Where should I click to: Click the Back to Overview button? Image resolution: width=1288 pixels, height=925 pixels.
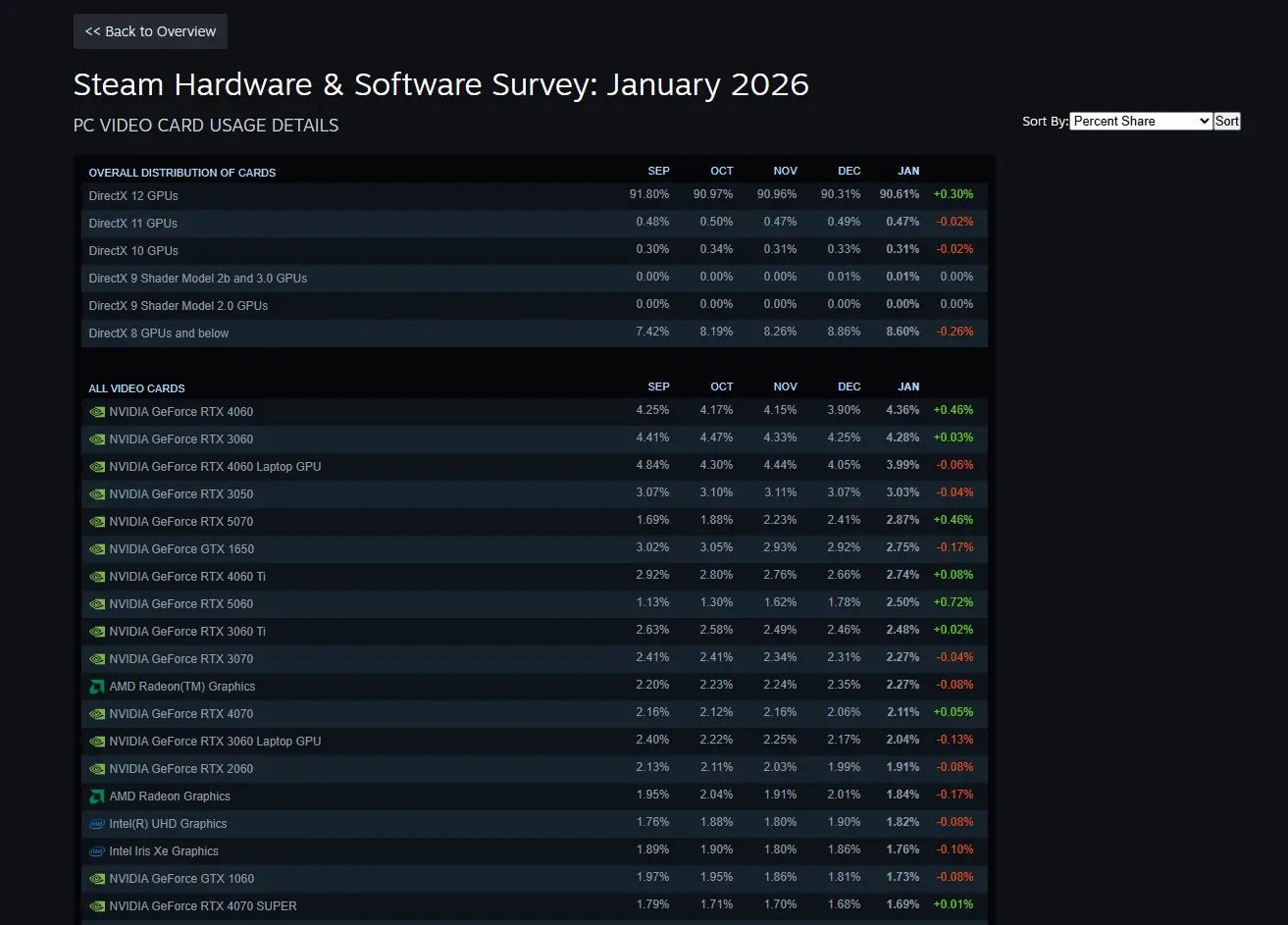[x=150, y=31]
